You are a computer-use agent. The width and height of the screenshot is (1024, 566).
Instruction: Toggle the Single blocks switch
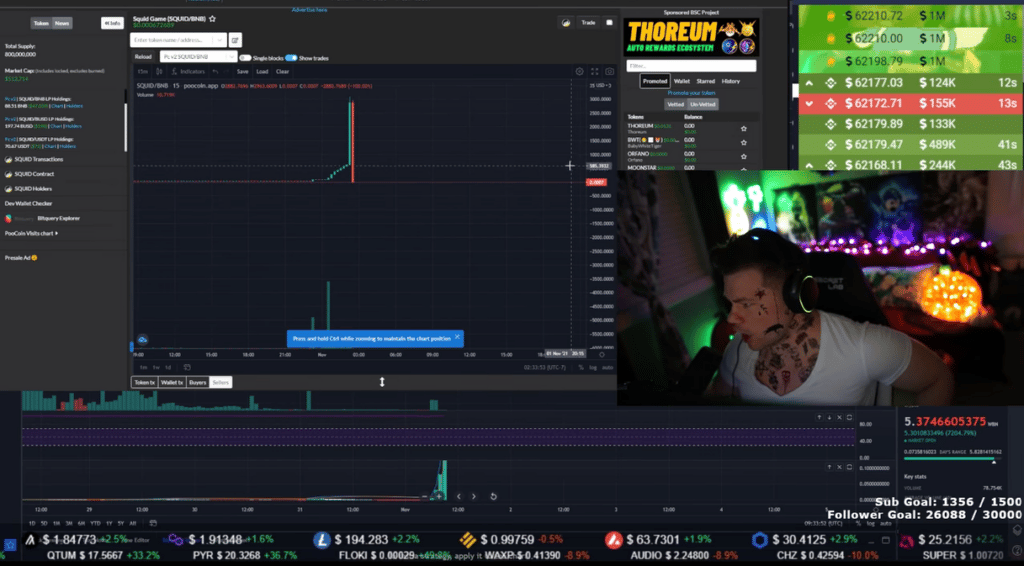[245, 57]
